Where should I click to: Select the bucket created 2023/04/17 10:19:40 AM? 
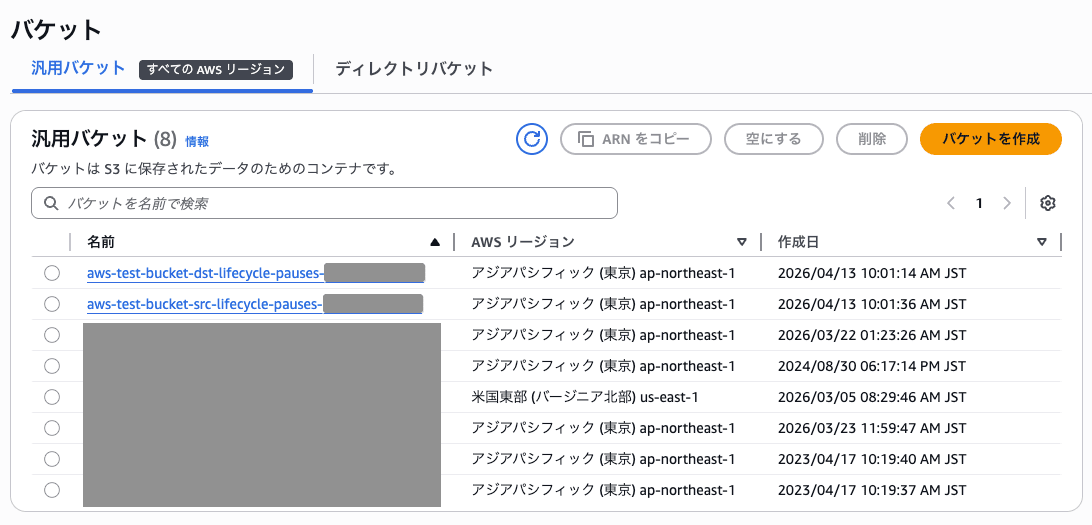pos(52,459)
